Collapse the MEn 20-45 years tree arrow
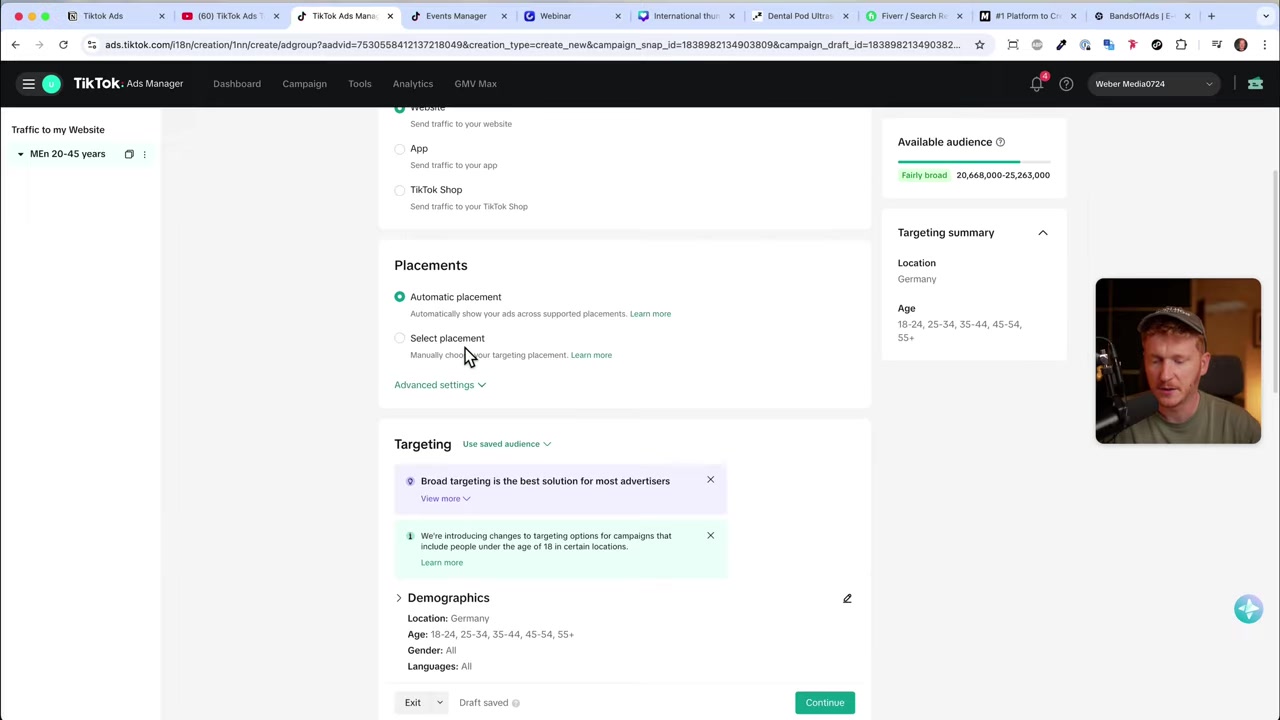Image resolution: width=1280 pixels, height=720 pixels. [20, 154]
